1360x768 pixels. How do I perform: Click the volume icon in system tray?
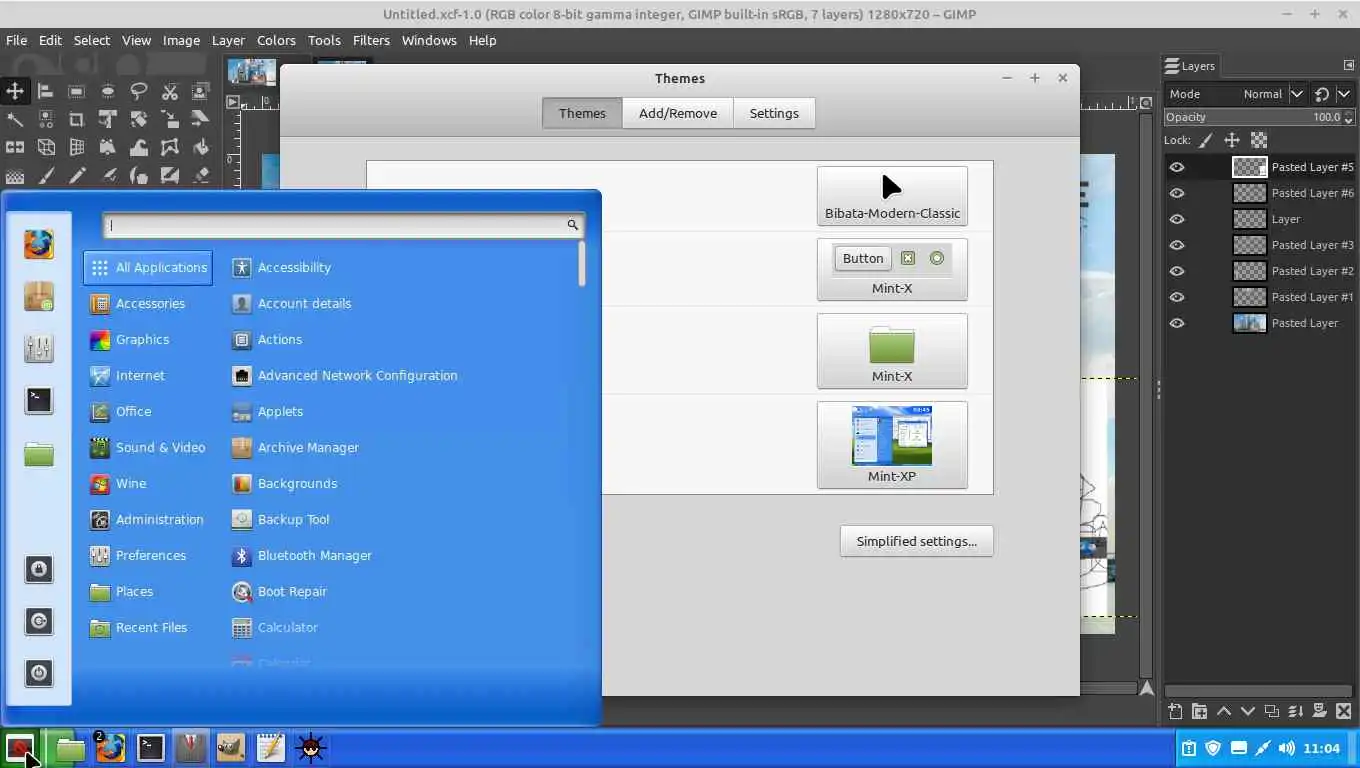point(1287,748)
